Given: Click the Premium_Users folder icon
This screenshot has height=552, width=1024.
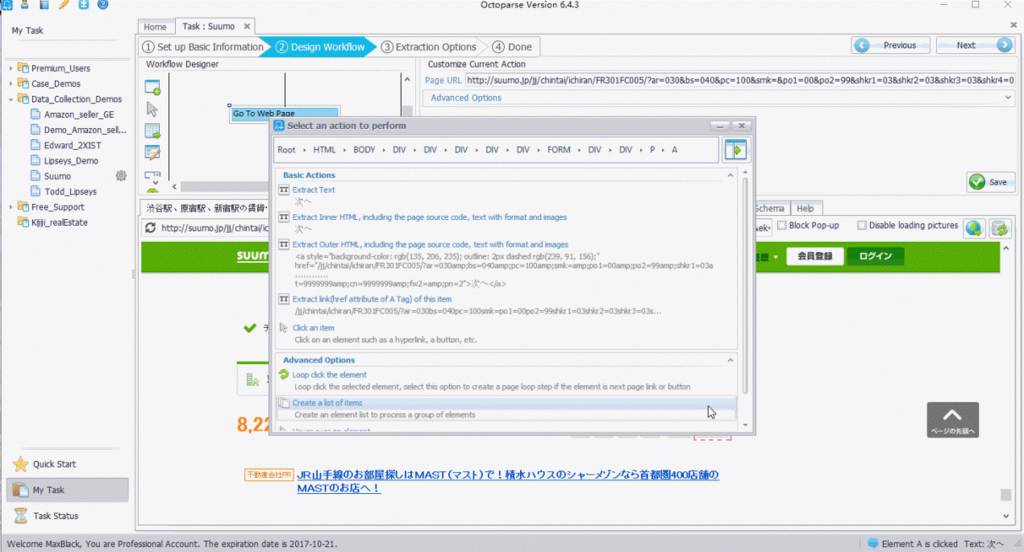Looking at the screenshot, I should coord(24,68).
